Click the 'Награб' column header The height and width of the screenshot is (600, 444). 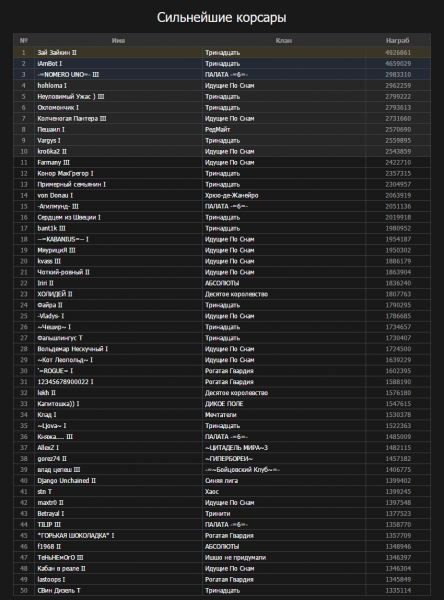click(x=398, y=41)
